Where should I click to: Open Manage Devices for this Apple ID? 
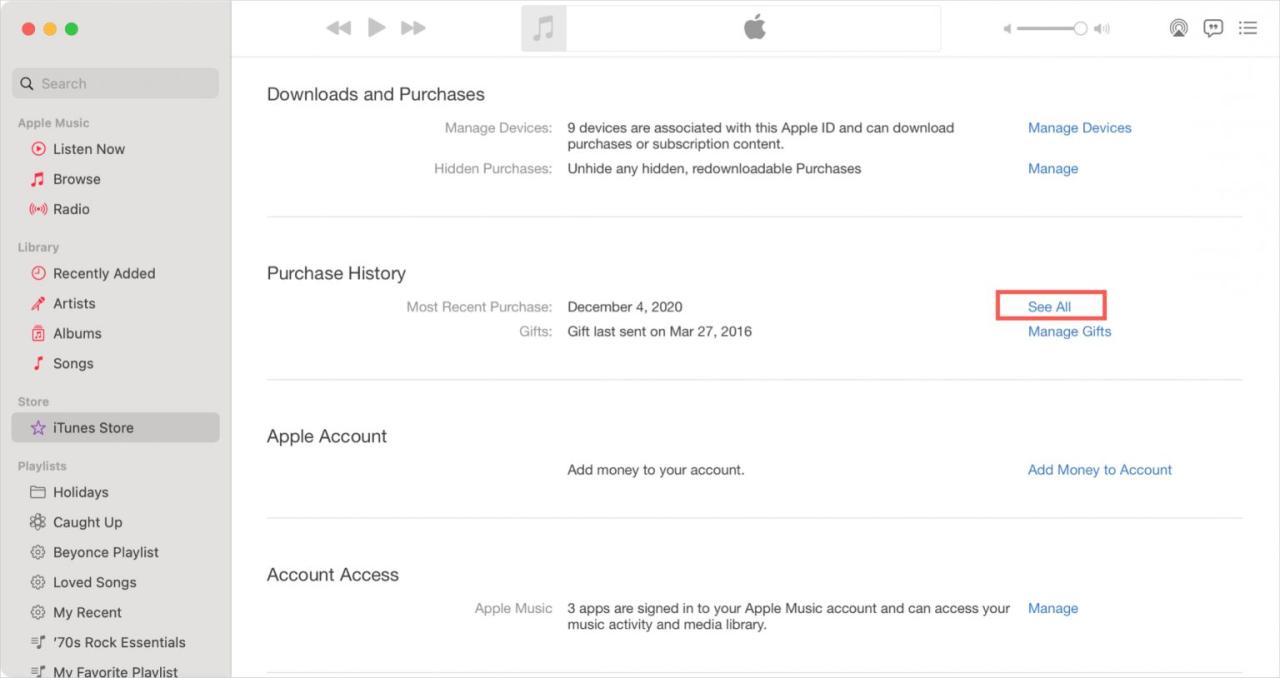click(x=1079, y=127)
